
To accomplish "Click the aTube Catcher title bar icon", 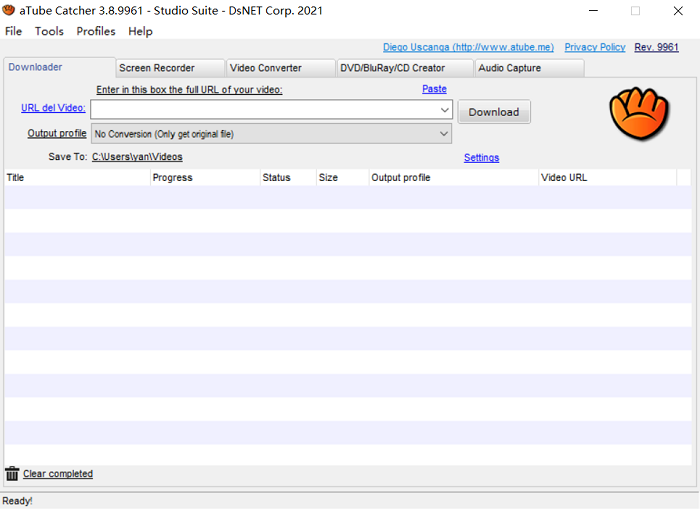I will tap(8, 10).
